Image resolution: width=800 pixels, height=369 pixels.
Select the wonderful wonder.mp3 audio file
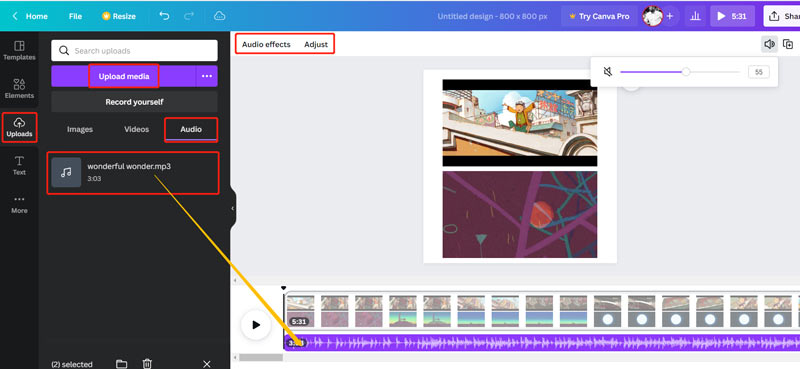[133, 173]
